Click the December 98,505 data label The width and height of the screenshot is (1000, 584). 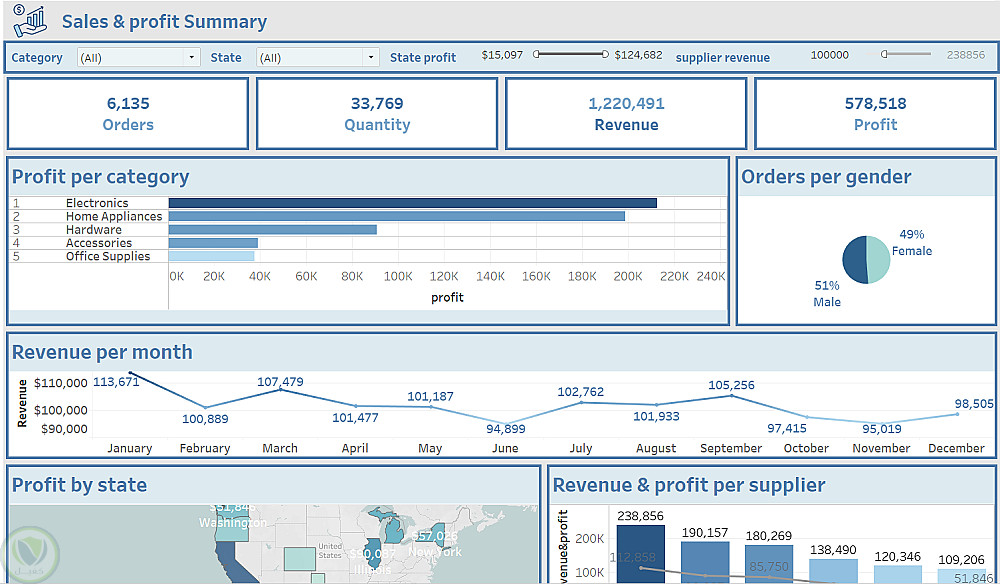tap(974, 404)
